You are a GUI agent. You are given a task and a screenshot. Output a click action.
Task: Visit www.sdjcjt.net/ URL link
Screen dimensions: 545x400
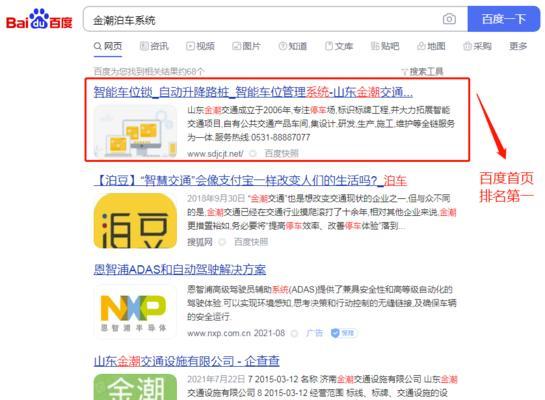point(215,154)
